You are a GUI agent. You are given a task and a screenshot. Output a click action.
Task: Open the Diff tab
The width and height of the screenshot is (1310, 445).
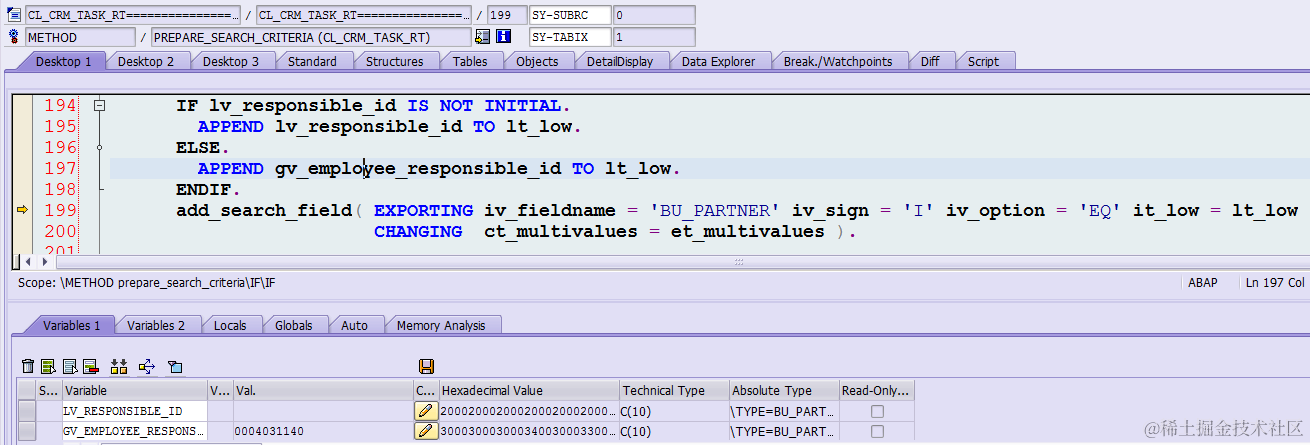pos(930,61)
